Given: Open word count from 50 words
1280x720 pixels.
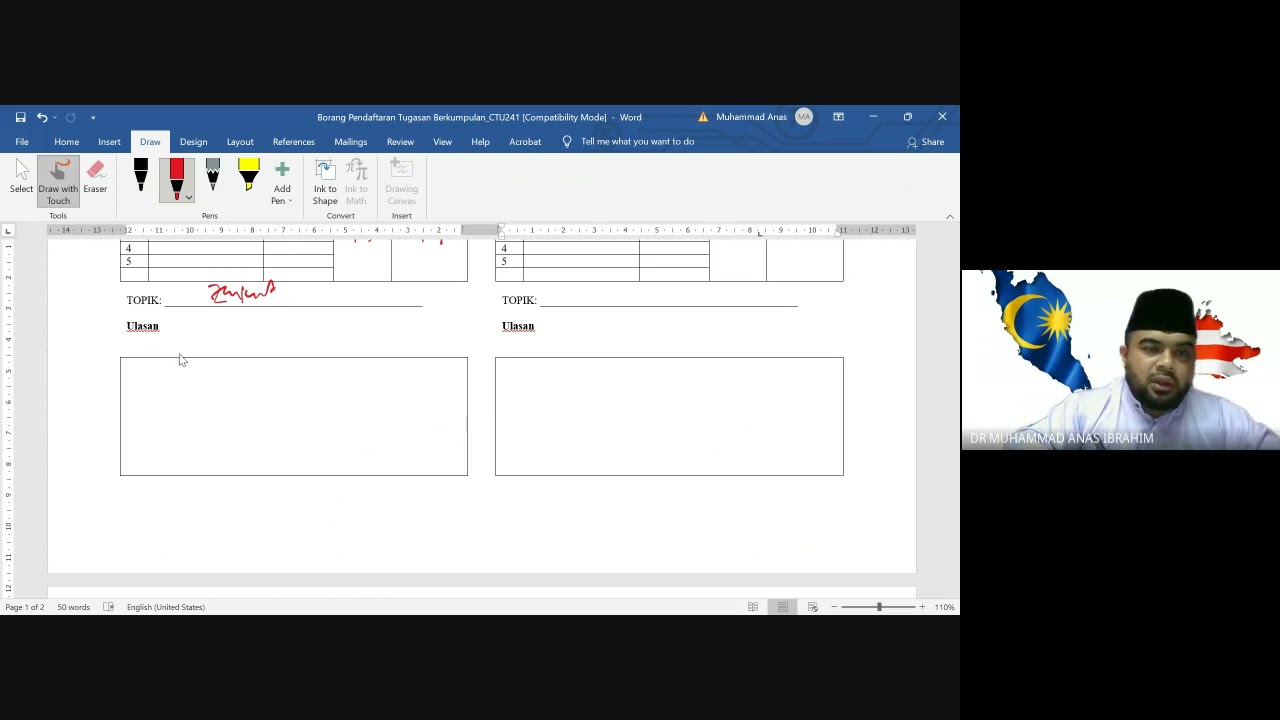Looking at the screenshot, I should pyautogui.click(x=73, y=607).
